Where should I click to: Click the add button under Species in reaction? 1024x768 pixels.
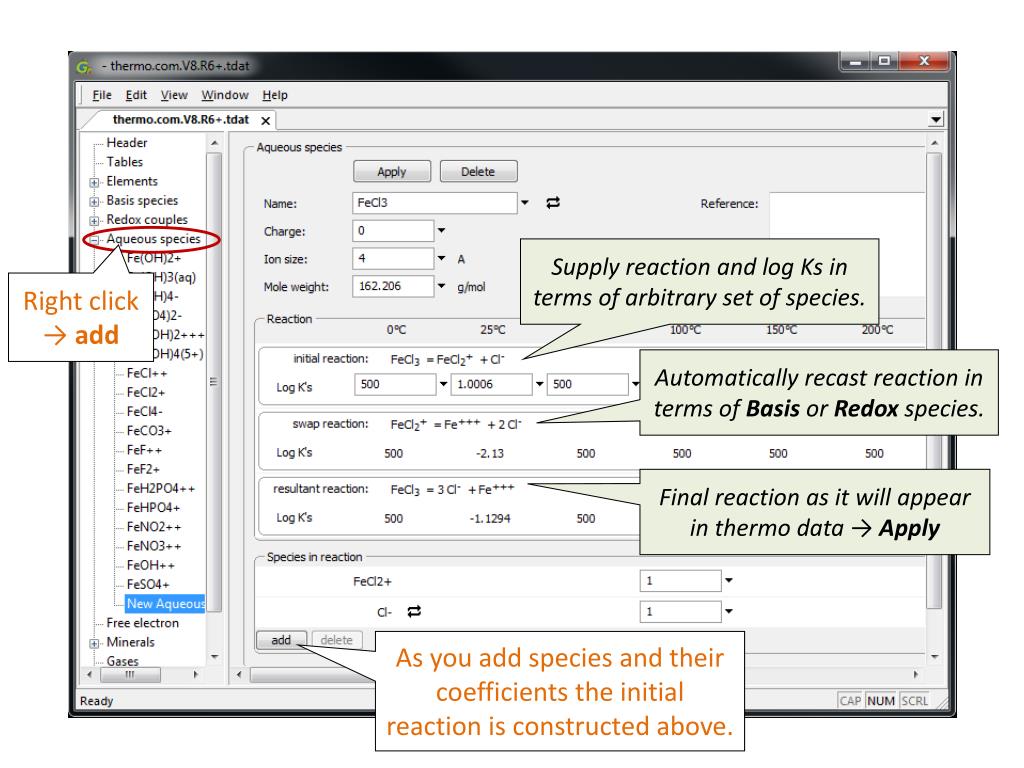click(x=281, y=640)
